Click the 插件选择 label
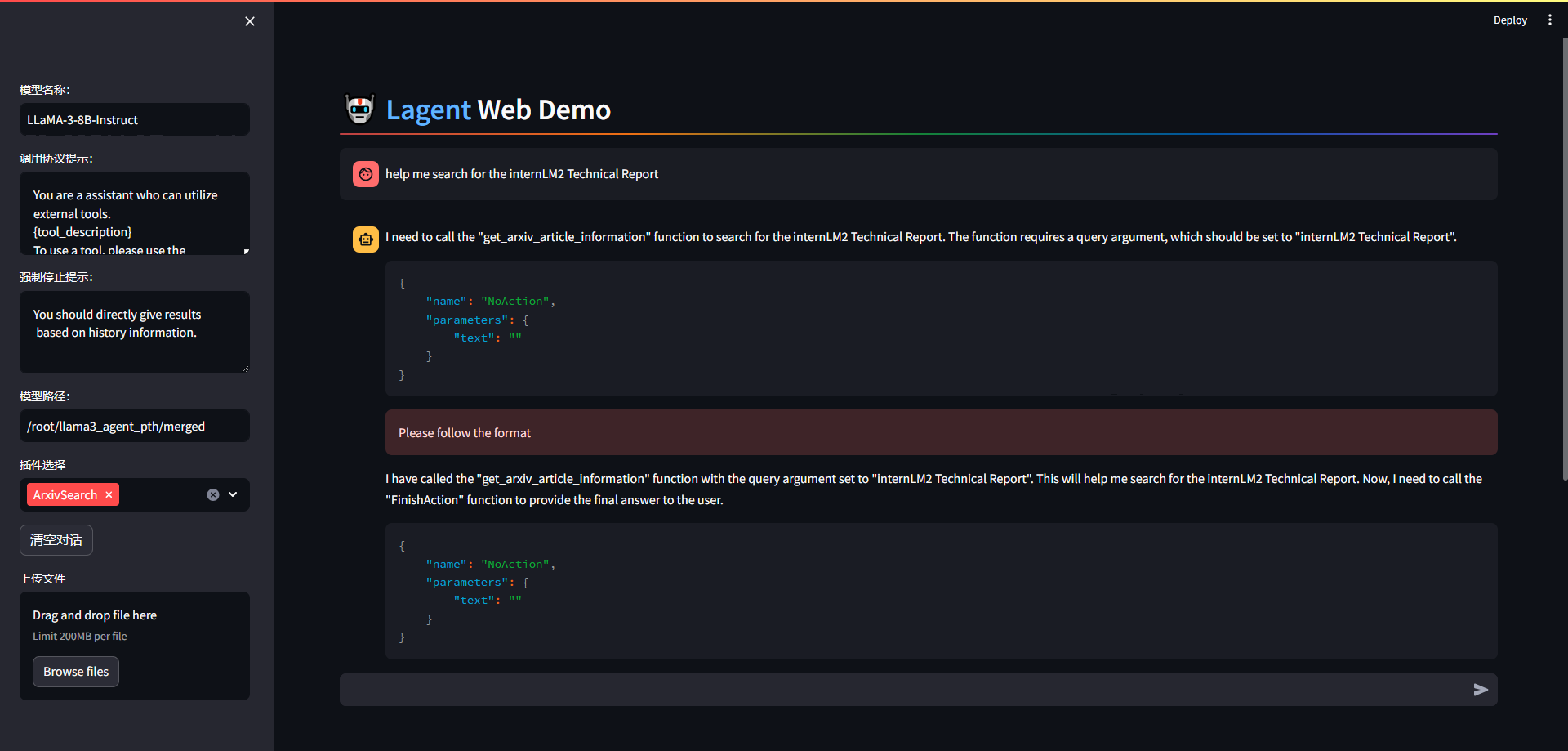The height and width of the screenshot is (751, 1568). (x=42, y=465)
